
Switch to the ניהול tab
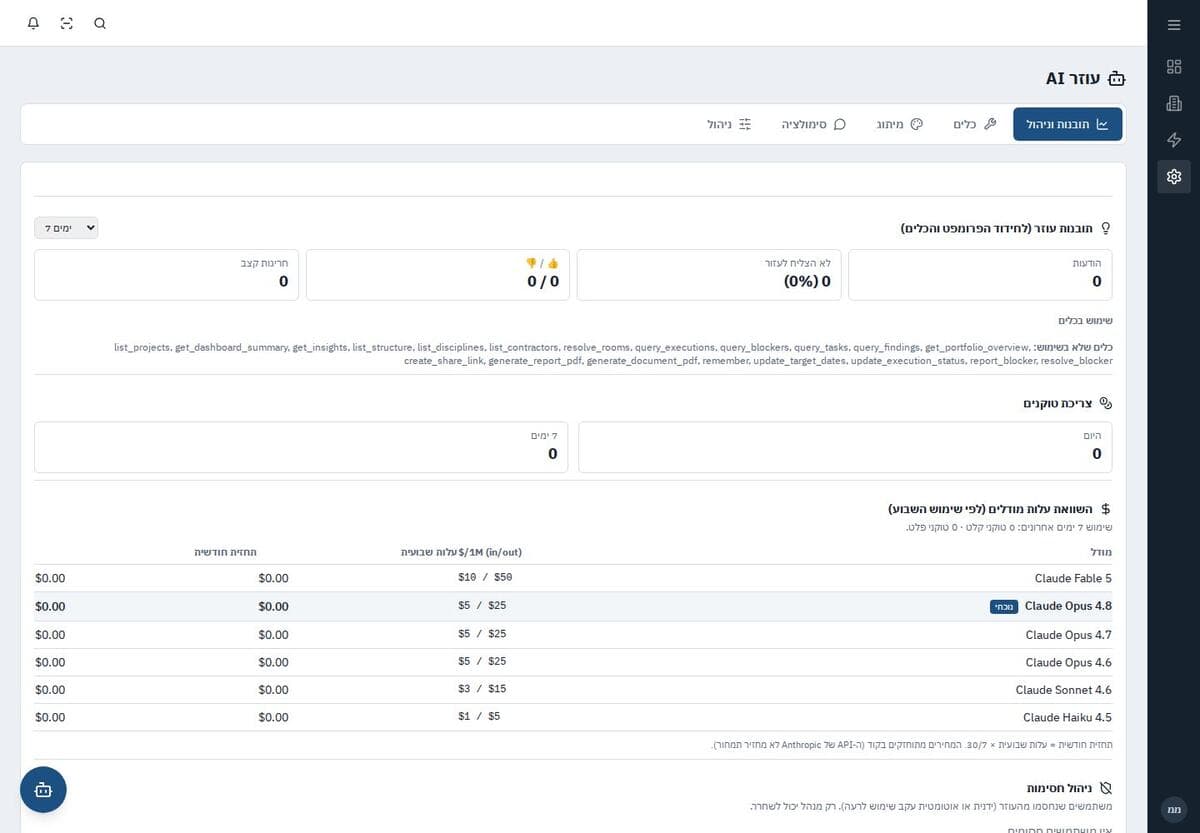[729, 124]
